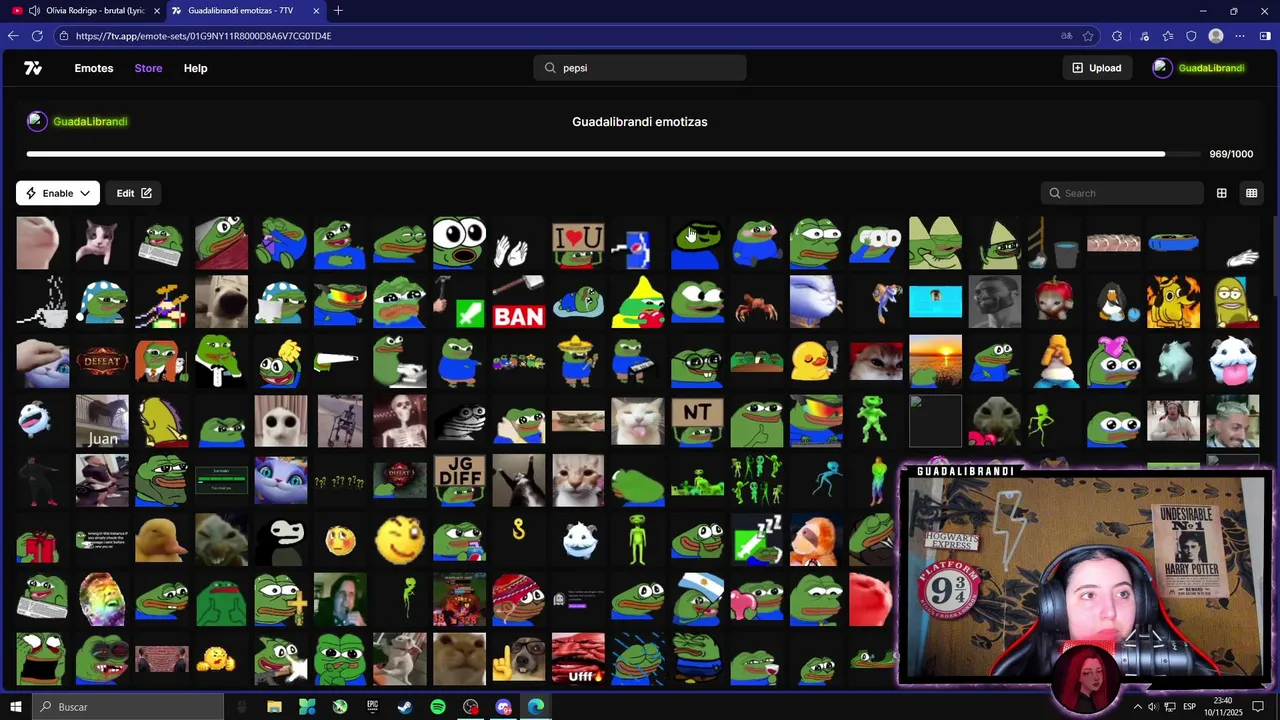
Task: Focus the top search box containing pepsi
Action: [640, 68]
